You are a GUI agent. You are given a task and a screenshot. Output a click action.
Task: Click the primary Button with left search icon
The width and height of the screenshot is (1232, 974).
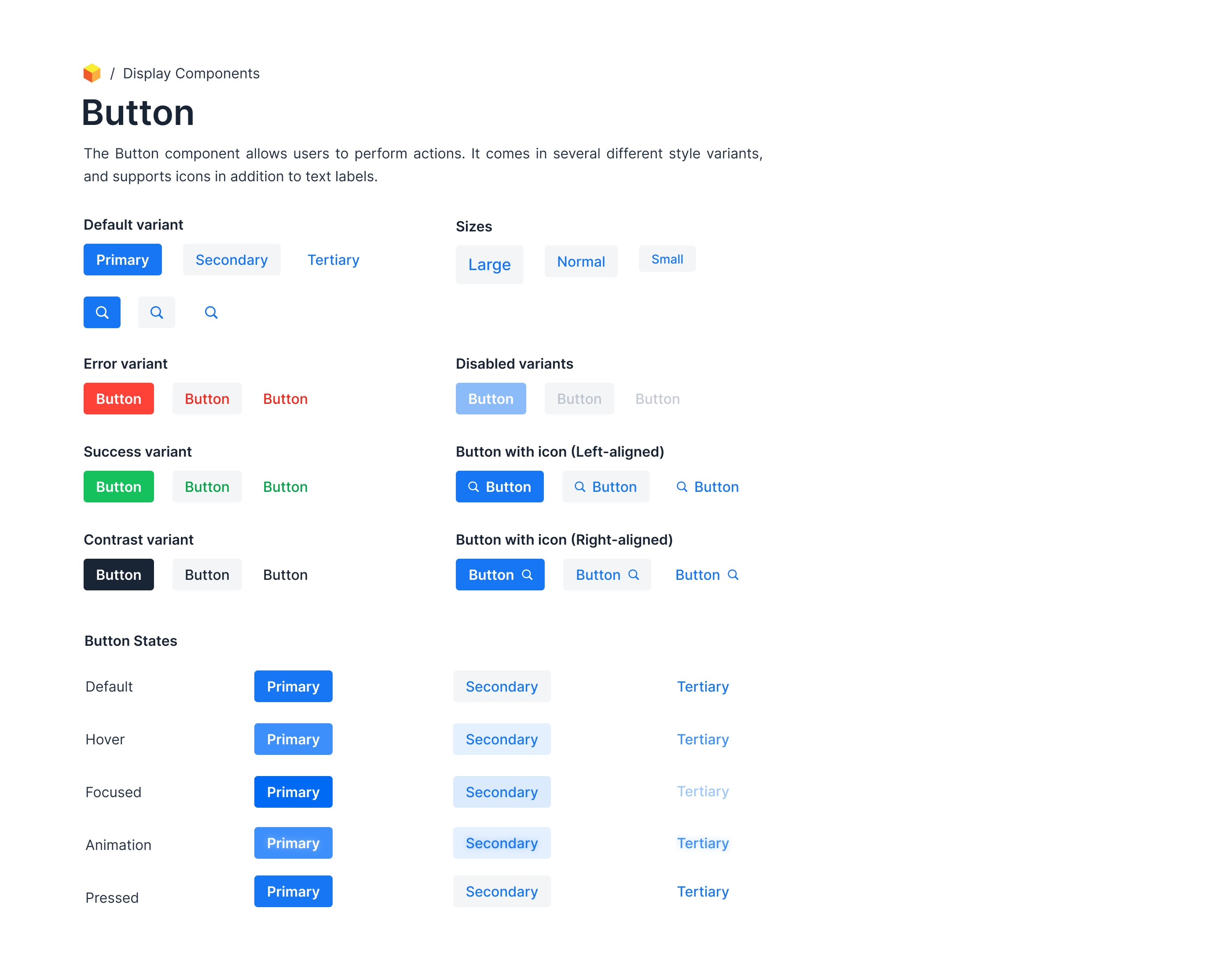tap(499, 487)
